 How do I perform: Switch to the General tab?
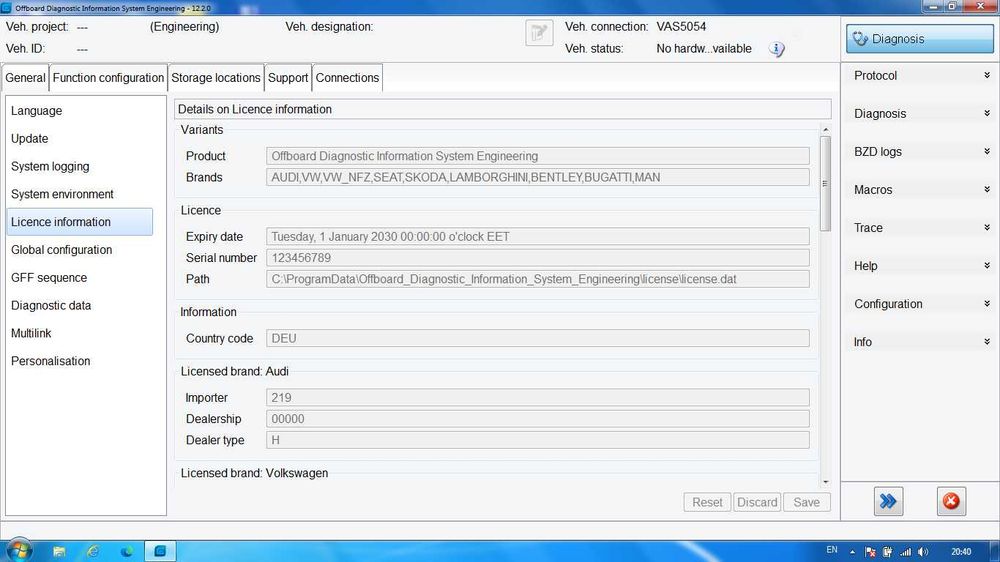(x=26, y=78)
